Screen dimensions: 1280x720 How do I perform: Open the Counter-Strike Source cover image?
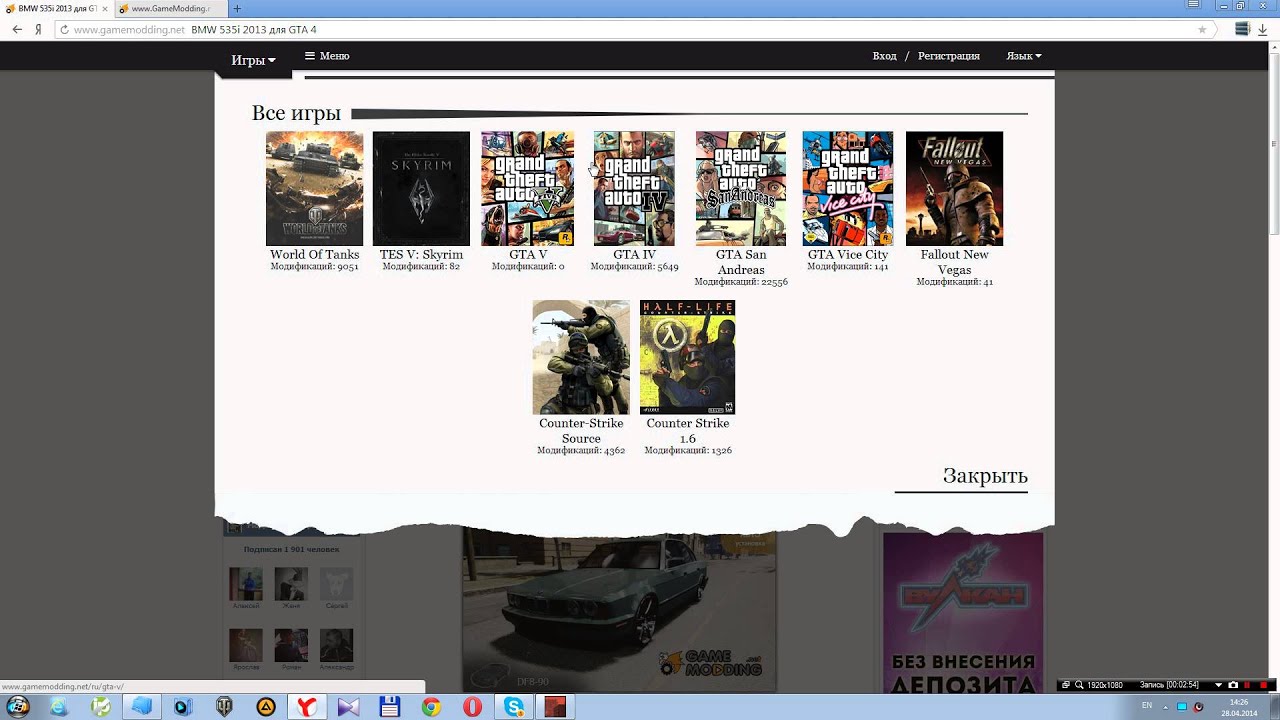tap(581, 357)
